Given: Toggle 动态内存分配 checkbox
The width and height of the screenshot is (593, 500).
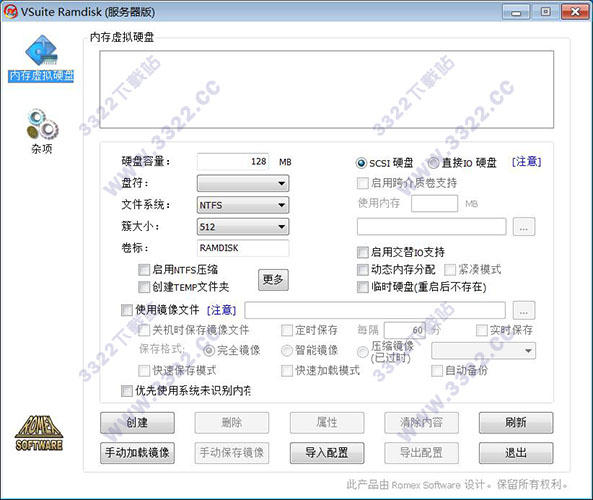Looking at the screenshot, I should (362, 270).
